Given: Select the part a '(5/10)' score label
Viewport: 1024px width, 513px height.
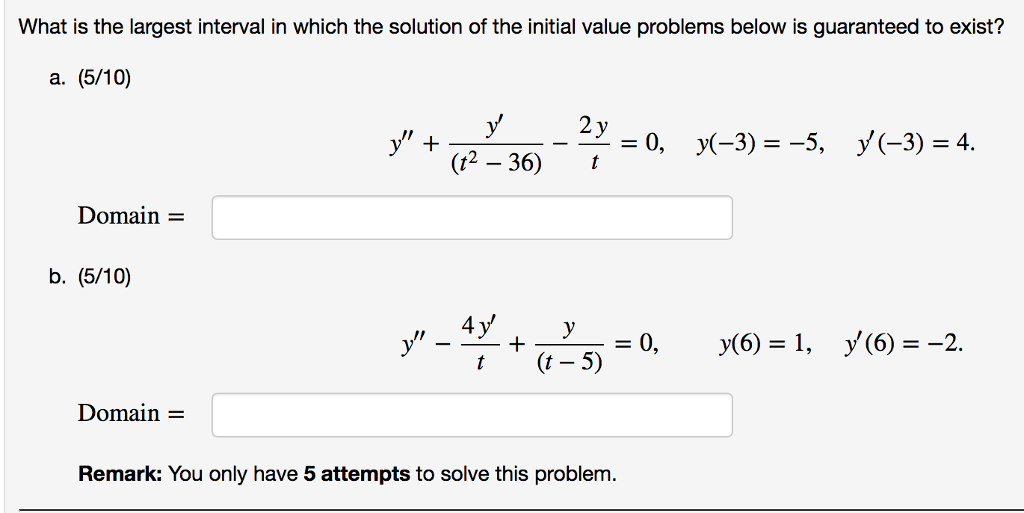Looking at the screenshot, I should click(104, 78).
